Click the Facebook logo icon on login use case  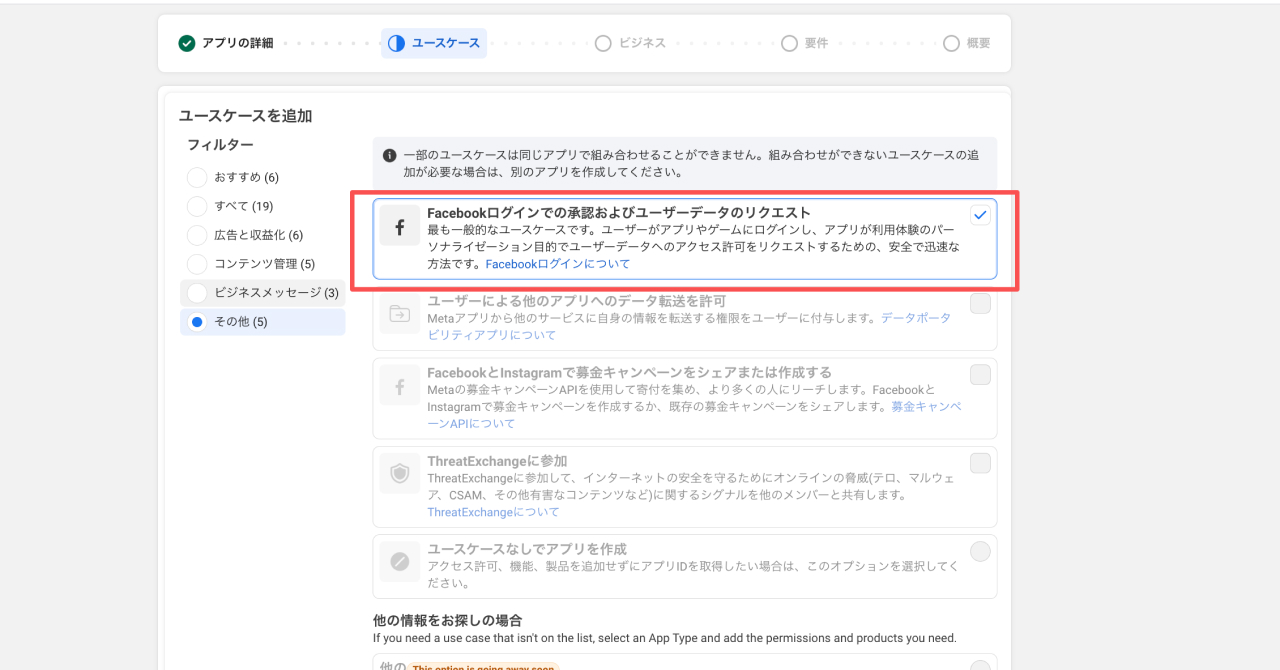click(x=399, y=227)
